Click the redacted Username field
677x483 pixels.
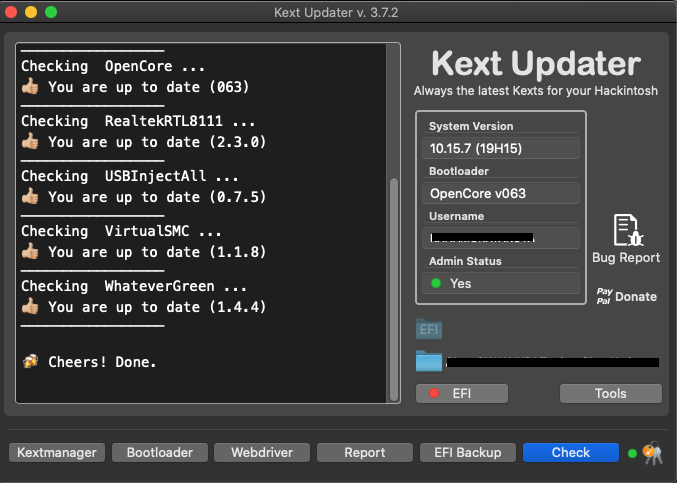pyautogui.click(x=500, y=238)
